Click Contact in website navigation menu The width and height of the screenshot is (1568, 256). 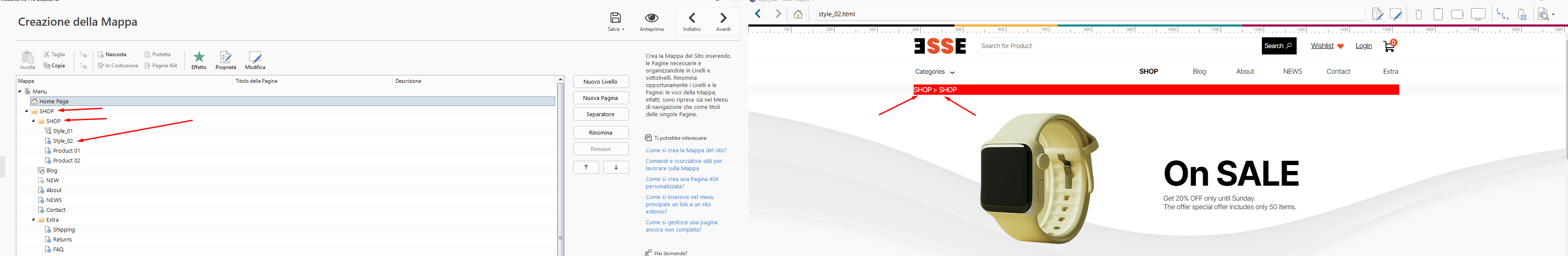pyautogui.click(x=1338, y=72)
